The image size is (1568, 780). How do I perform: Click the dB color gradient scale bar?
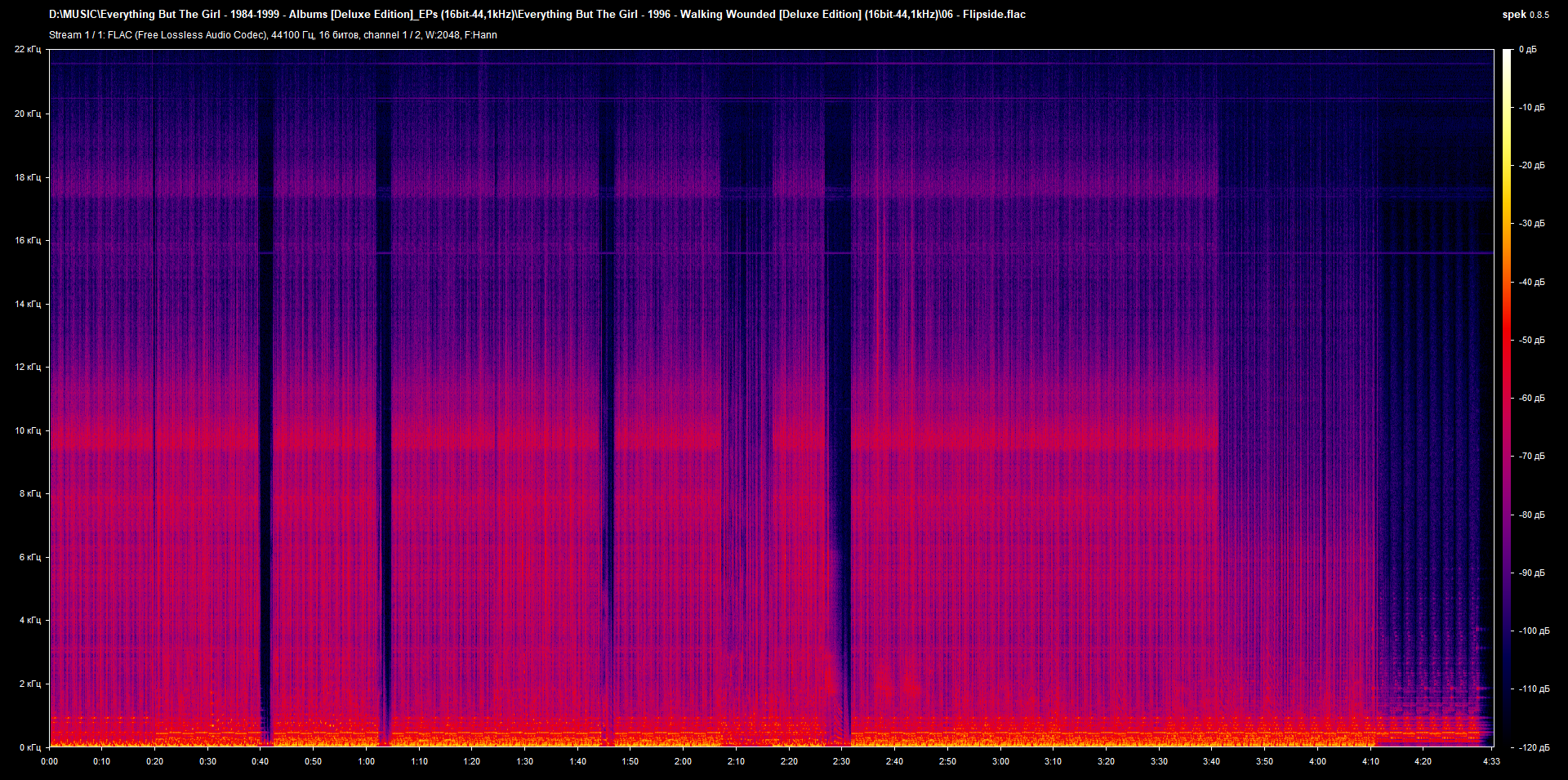click(x=1508, y=398)
